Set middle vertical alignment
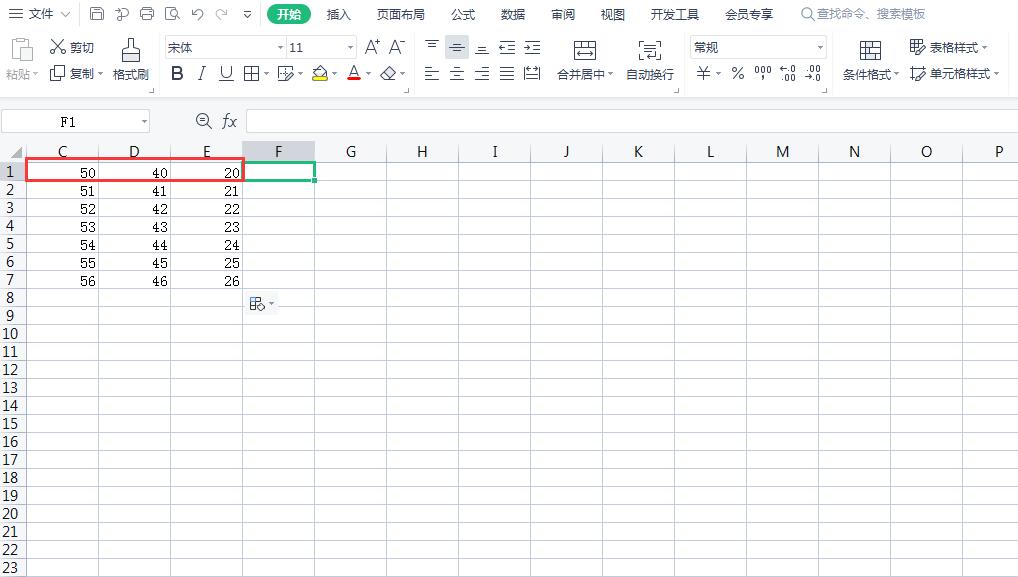Viewport: 1018px width, 577px height. pos(456,47)
